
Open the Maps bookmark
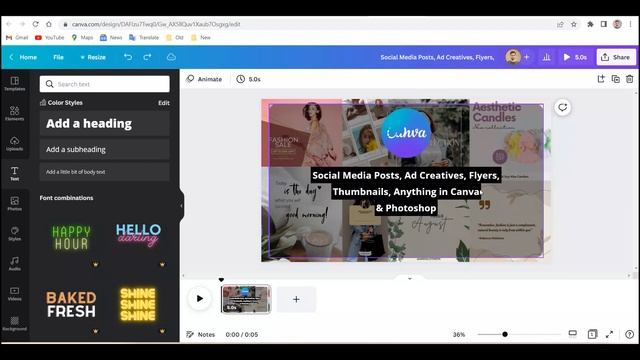pos(82,38)
